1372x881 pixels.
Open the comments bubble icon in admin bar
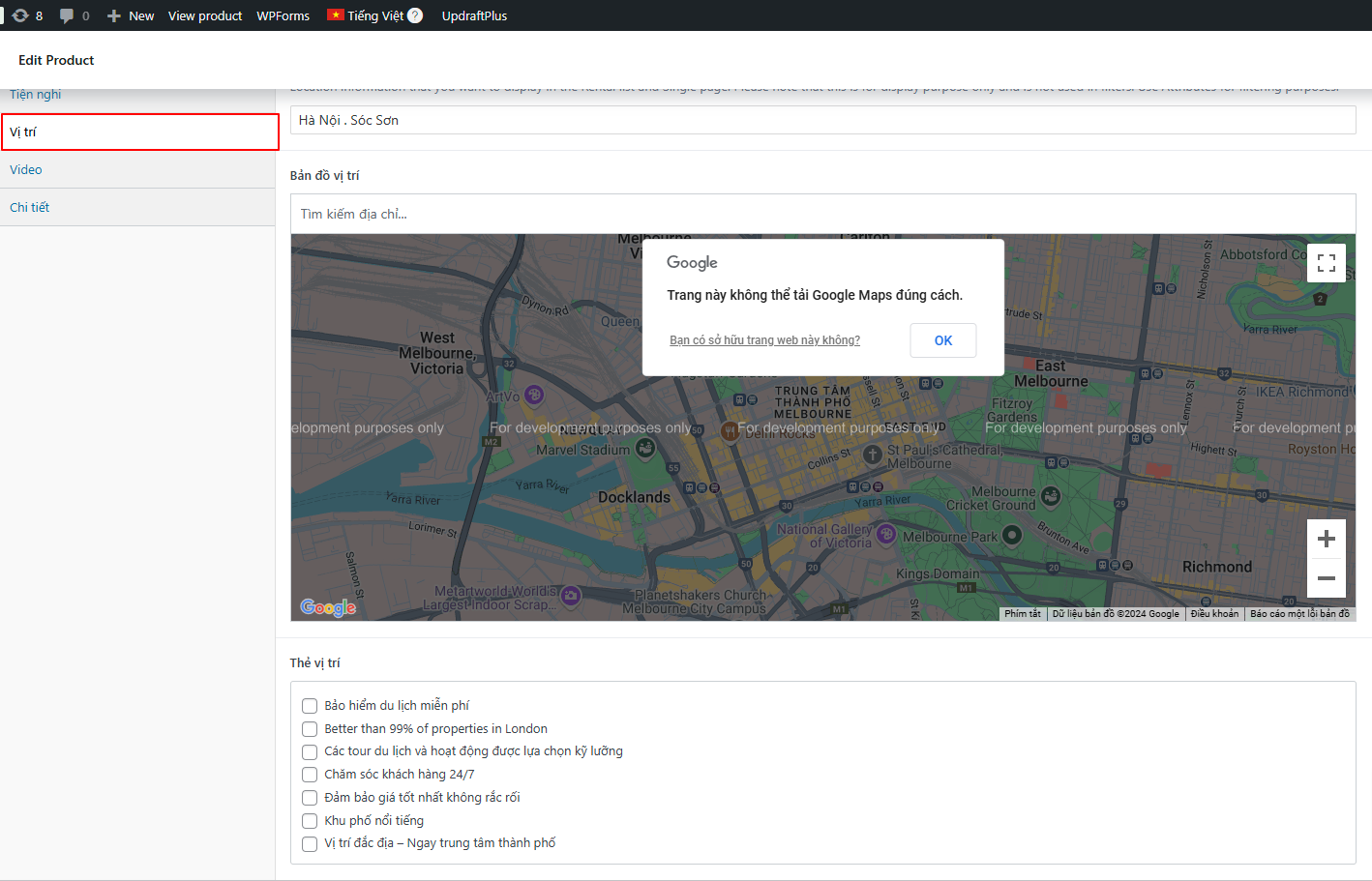pyautogui.click(x=67, y=15)
